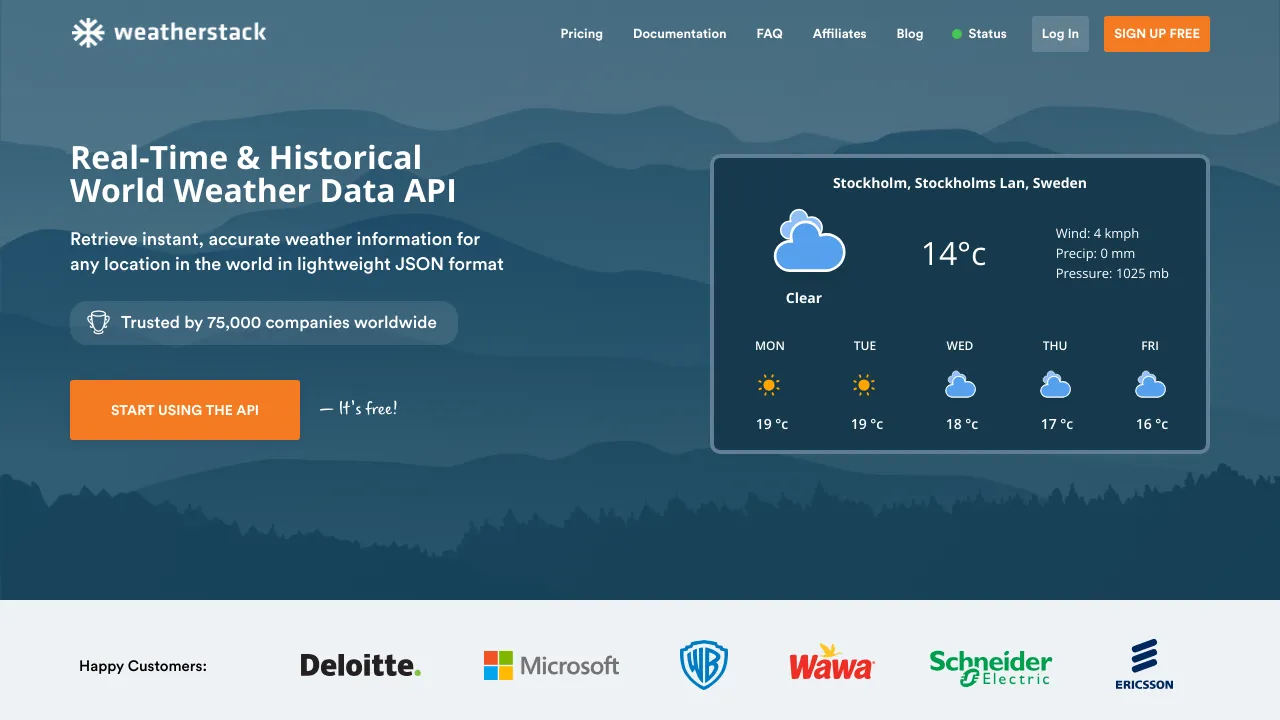1280x720 pixels.
Task: Click the Stockholm, Stockholms Lan, Sweden title
Action: coord(960,183)
